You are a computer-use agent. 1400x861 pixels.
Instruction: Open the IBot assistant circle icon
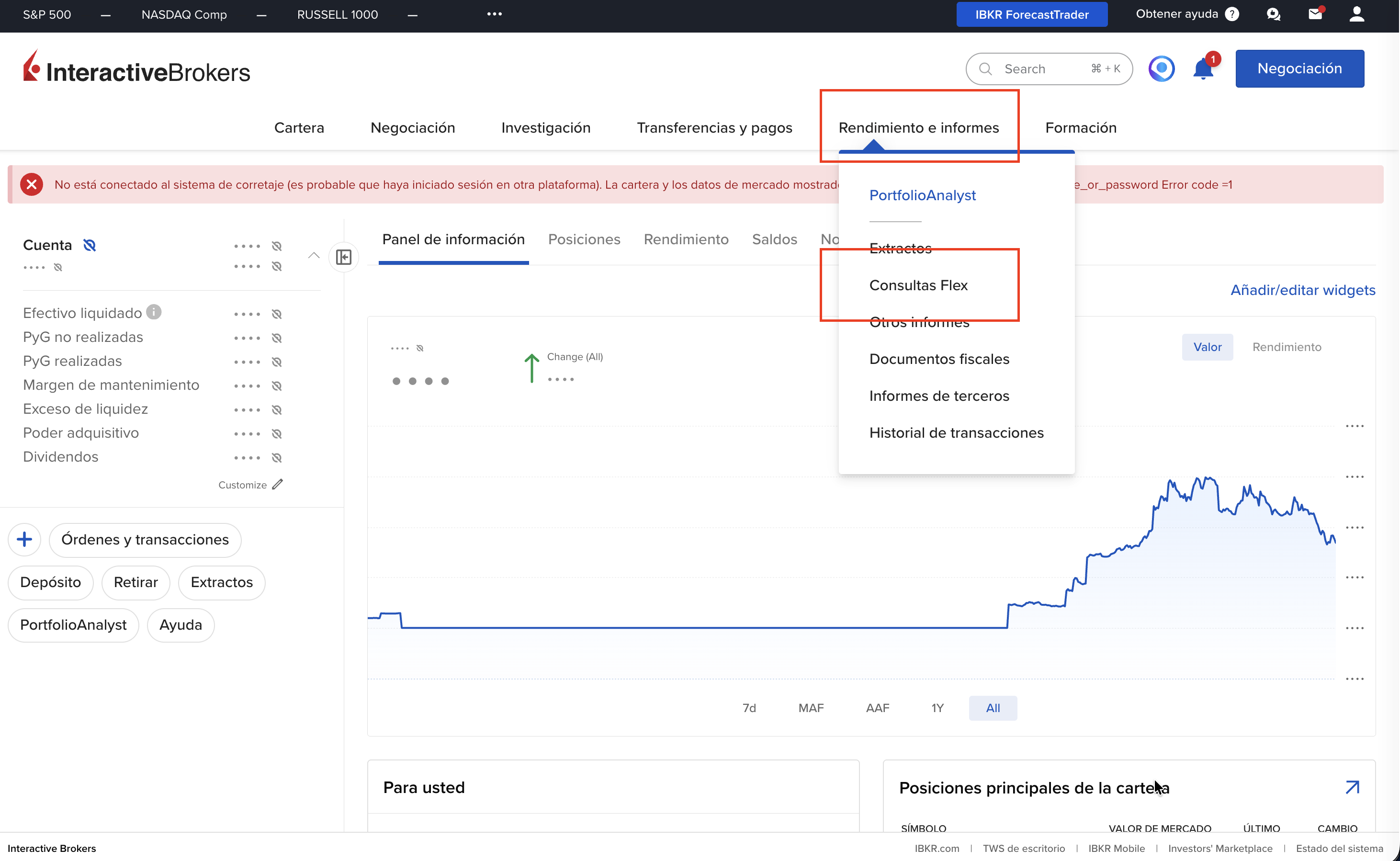point(1162,69)
